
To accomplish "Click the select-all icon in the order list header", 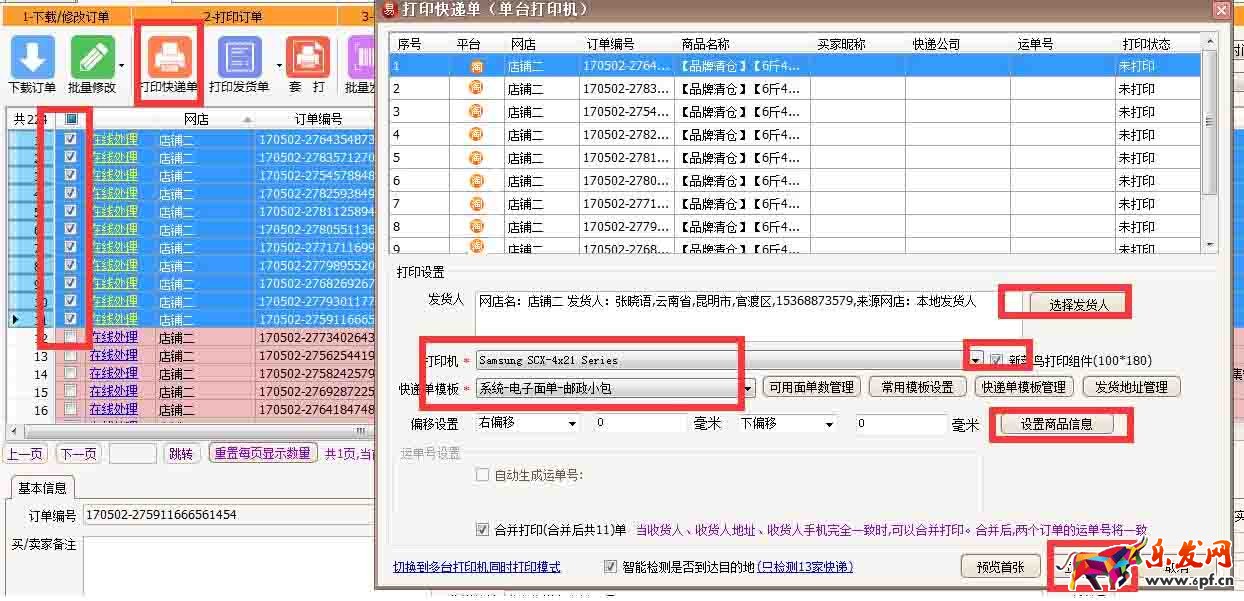I will click(70, 119).
